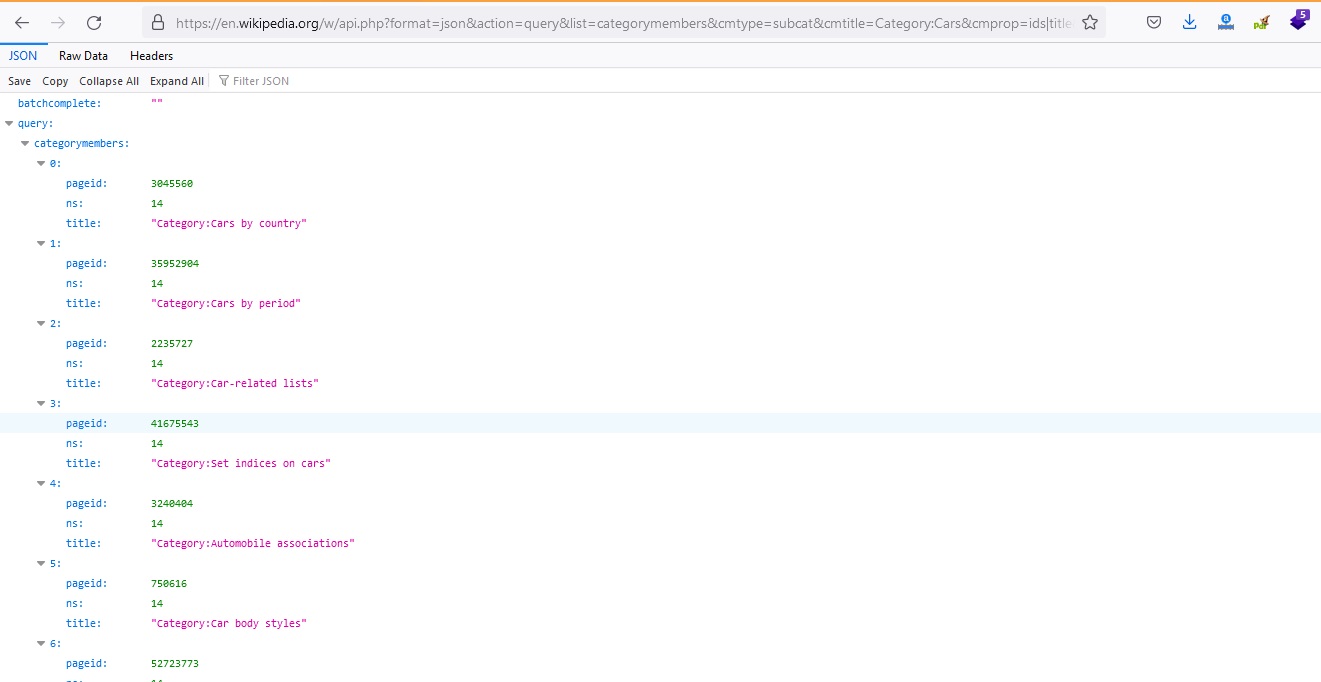
Task: Open the purple extension with badge 5
Action: (1298, 20)
